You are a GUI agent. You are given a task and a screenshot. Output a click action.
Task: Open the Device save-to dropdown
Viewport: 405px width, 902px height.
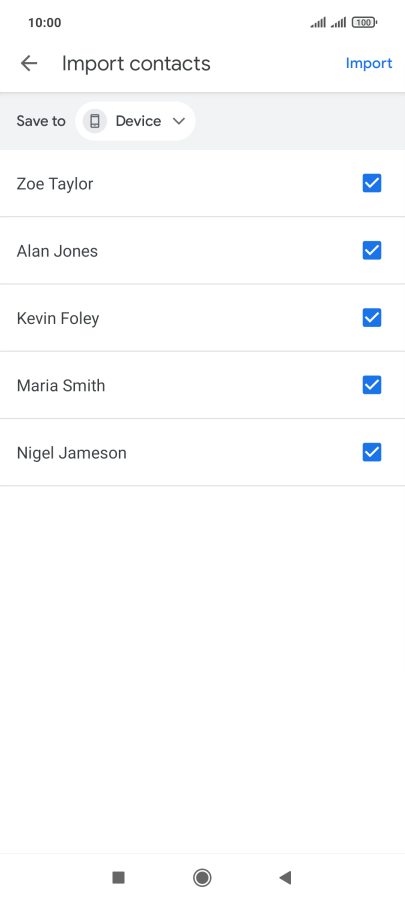coord(135,121)
